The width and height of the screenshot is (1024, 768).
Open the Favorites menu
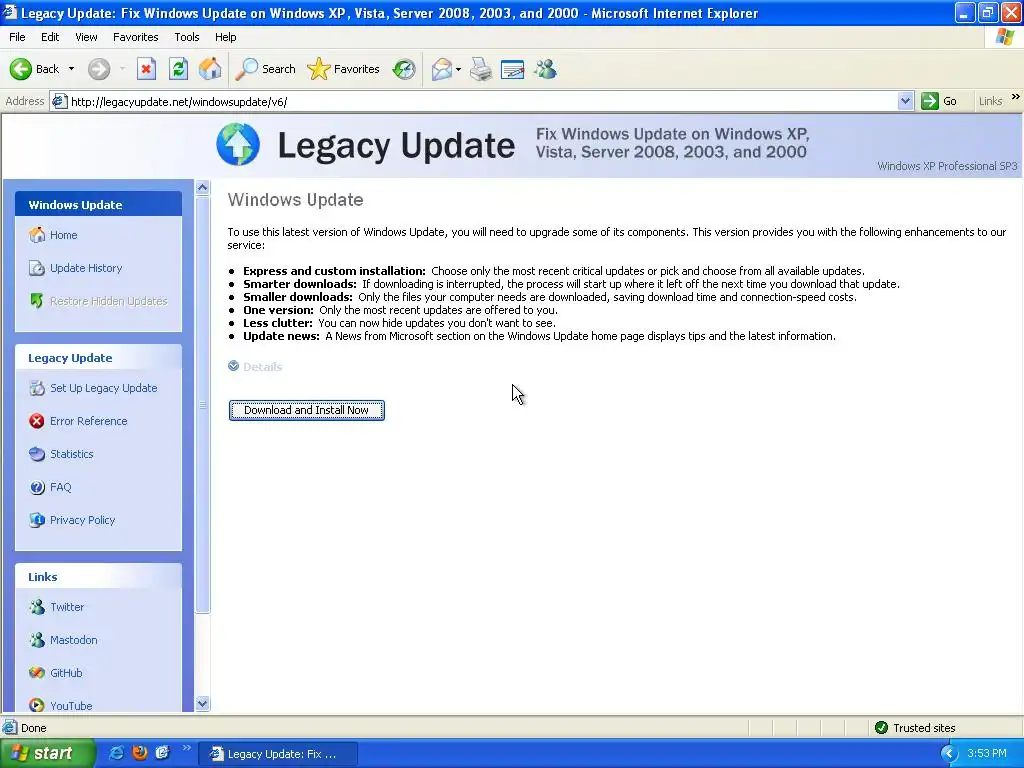(135, 37)
